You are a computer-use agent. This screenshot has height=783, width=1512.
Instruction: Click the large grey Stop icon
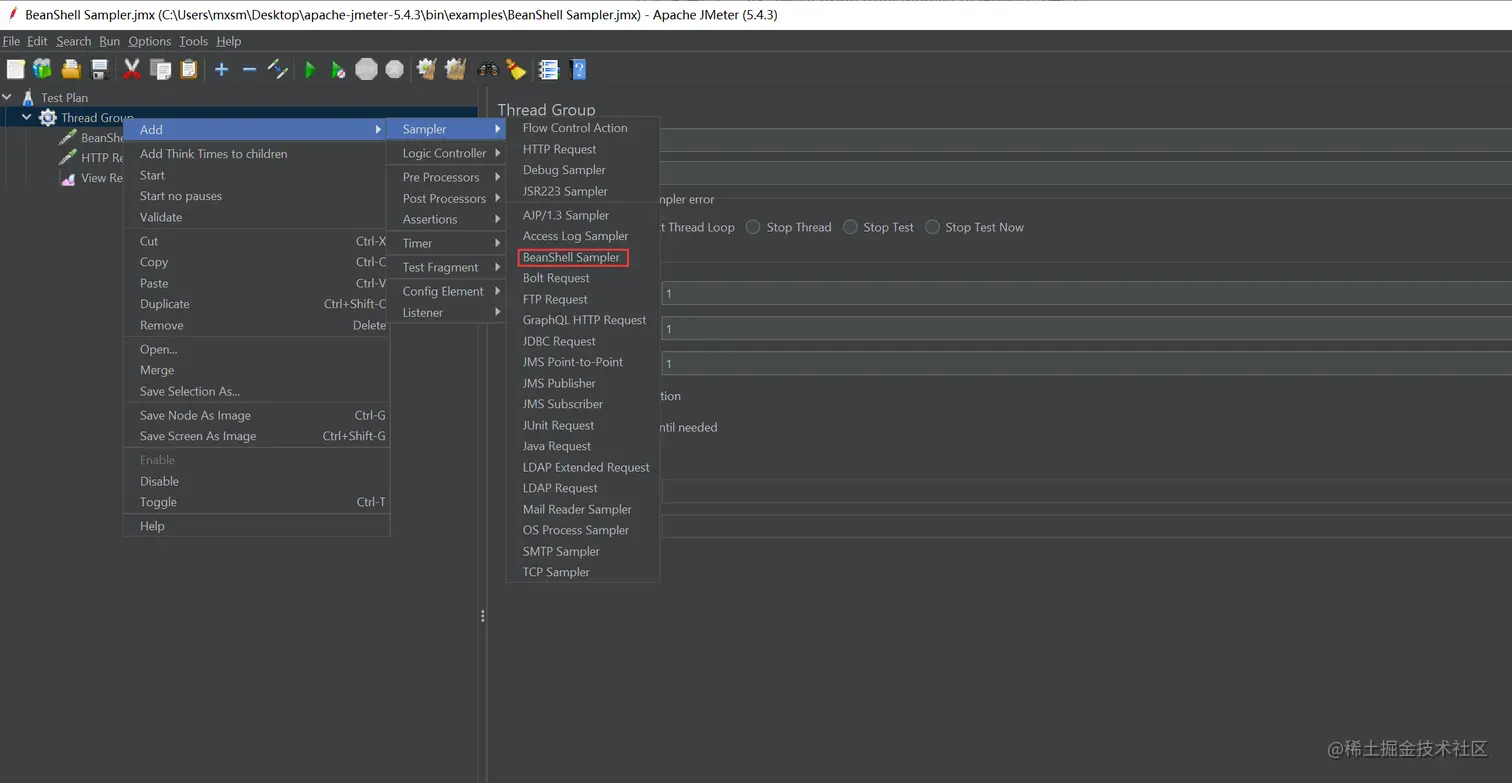(x=367, y=69)
